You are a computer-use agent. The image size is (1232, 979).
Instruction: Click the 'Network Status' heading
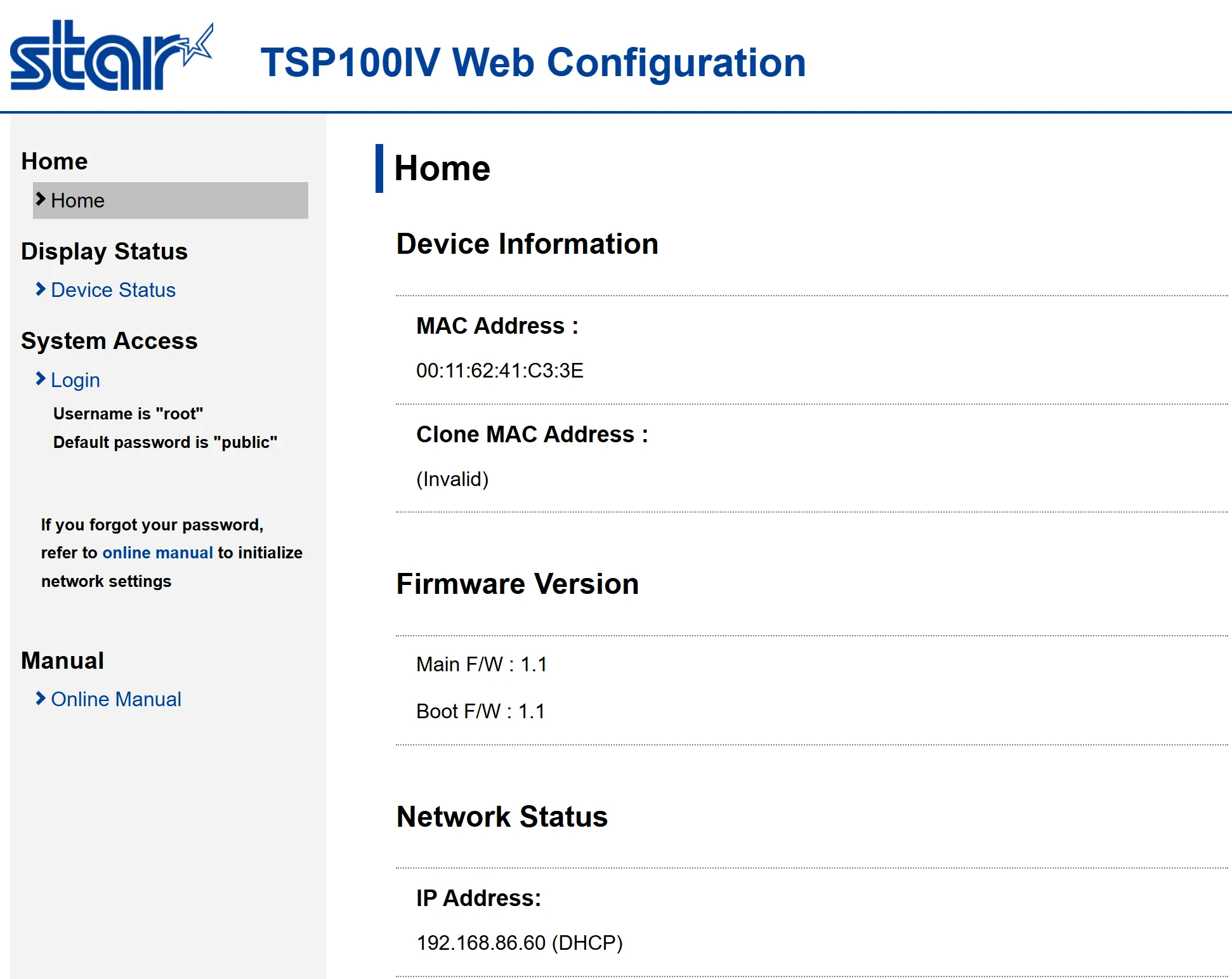click(x=502, y=817)
